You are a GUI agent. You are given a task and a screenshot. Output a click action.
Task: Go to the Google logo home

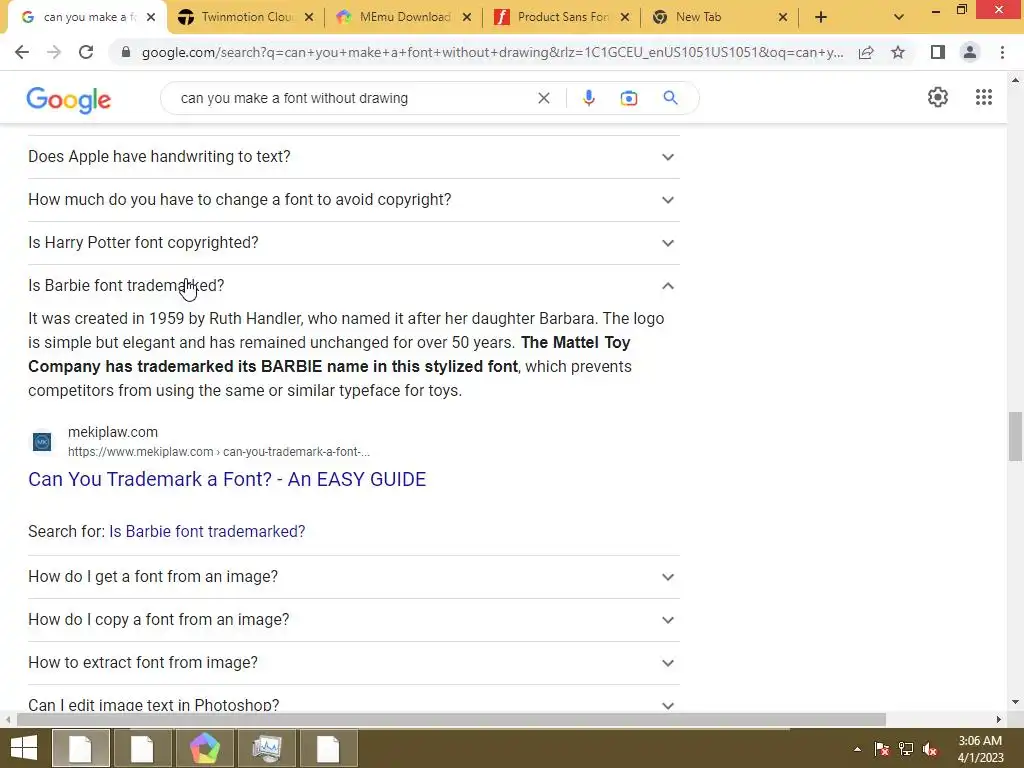(69, 100)
